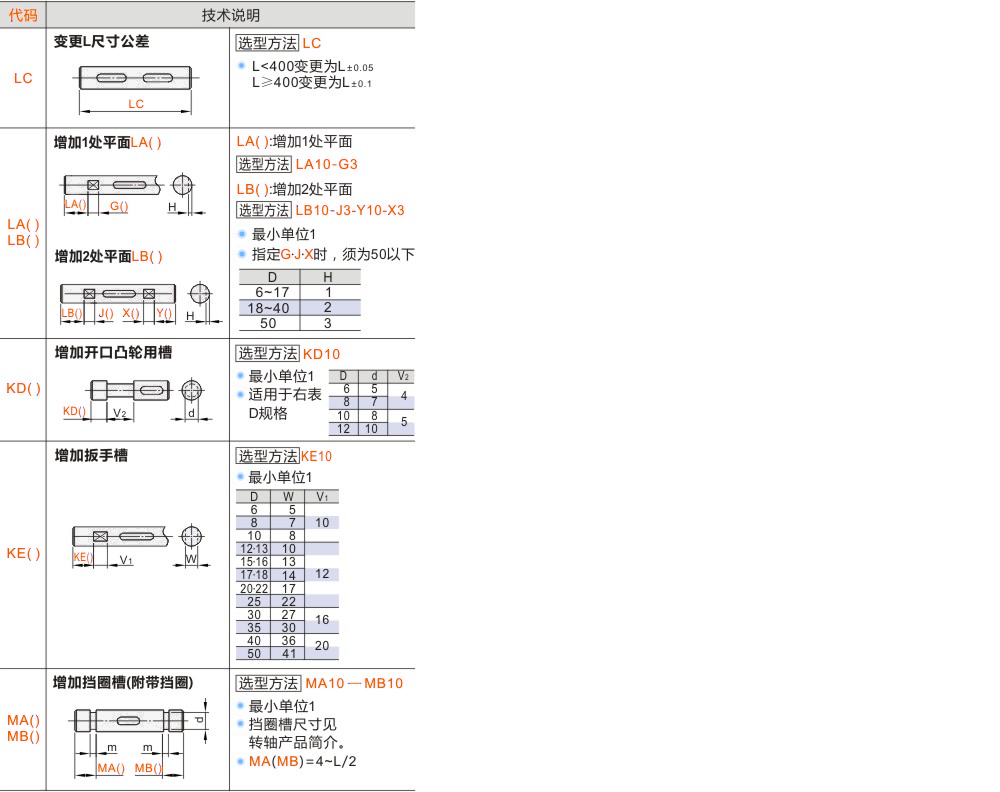Click the LA() single flat shaft diagram
The width and height of the screenshot is (1000, 792).
[133, 193]
